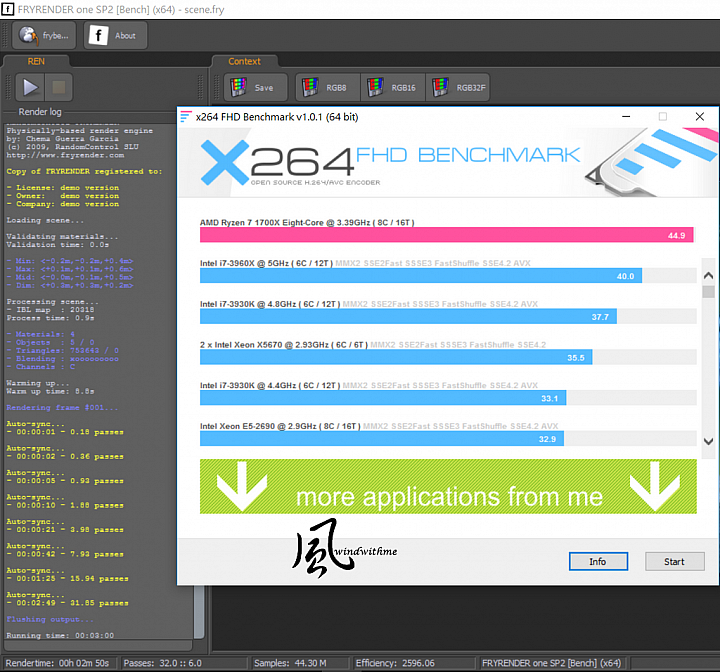Switch to the Context tab
Screen dimensions: 720x672
click(244, 61)
